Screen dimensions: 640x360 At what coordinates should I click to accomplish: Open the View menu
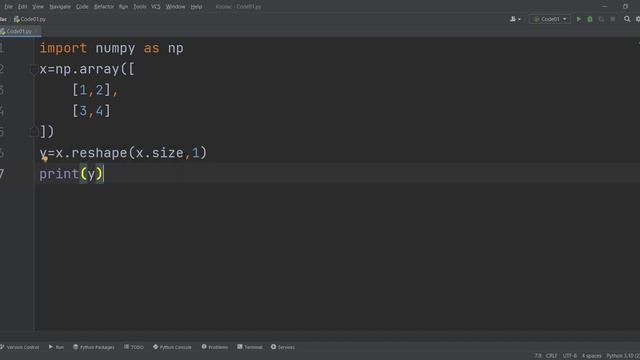point(38,7)
